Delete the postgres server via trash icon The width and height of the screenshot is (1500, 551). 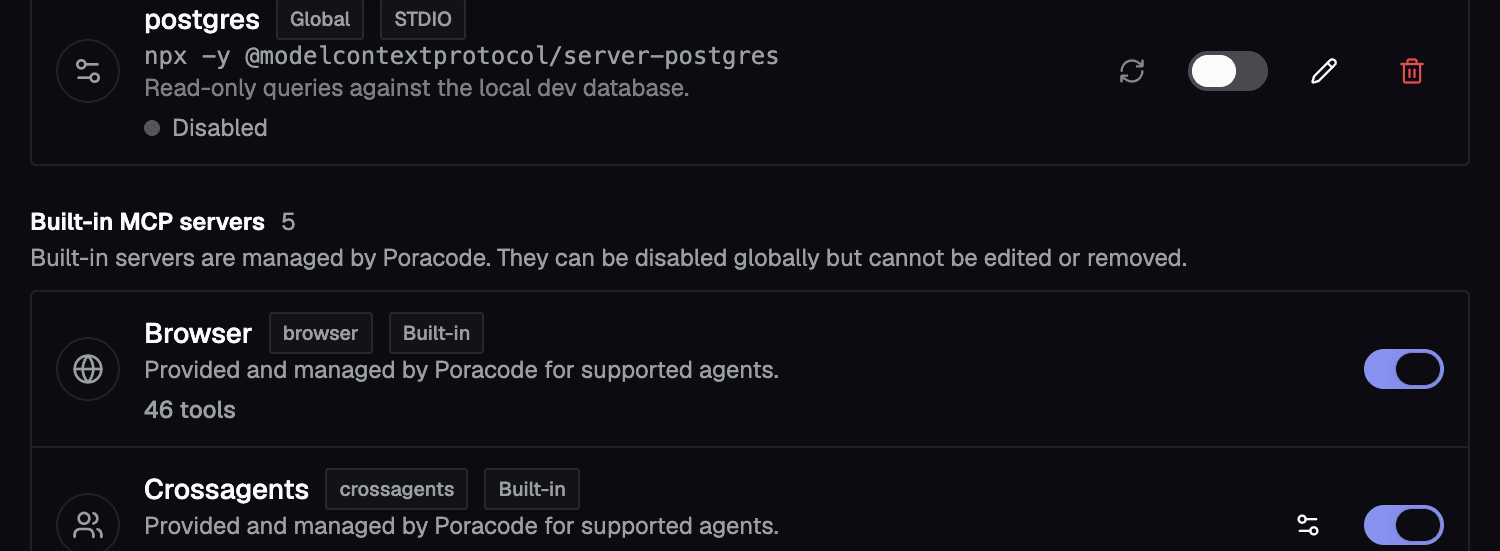[1412, 71]
